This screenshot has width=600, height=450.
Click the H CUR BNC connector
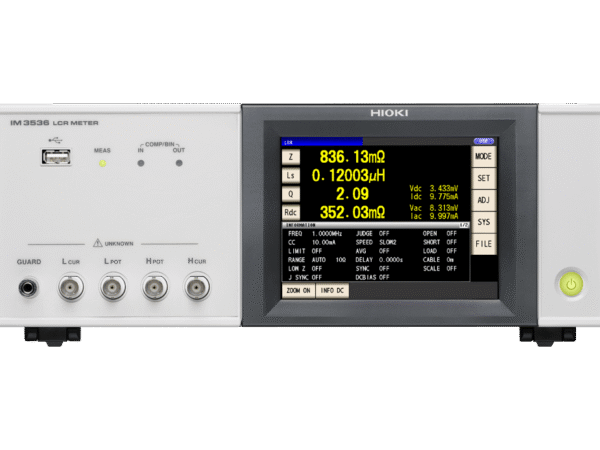coord(197,287)
